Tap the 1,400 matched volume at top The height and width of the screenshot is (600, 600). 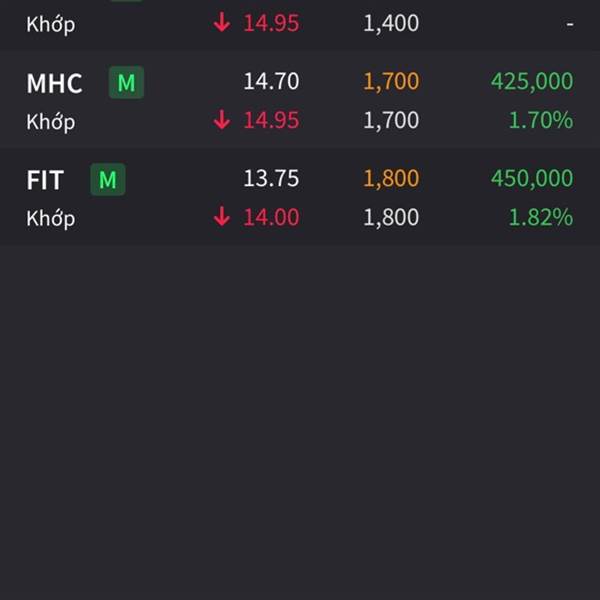click(x=391, y=23)
